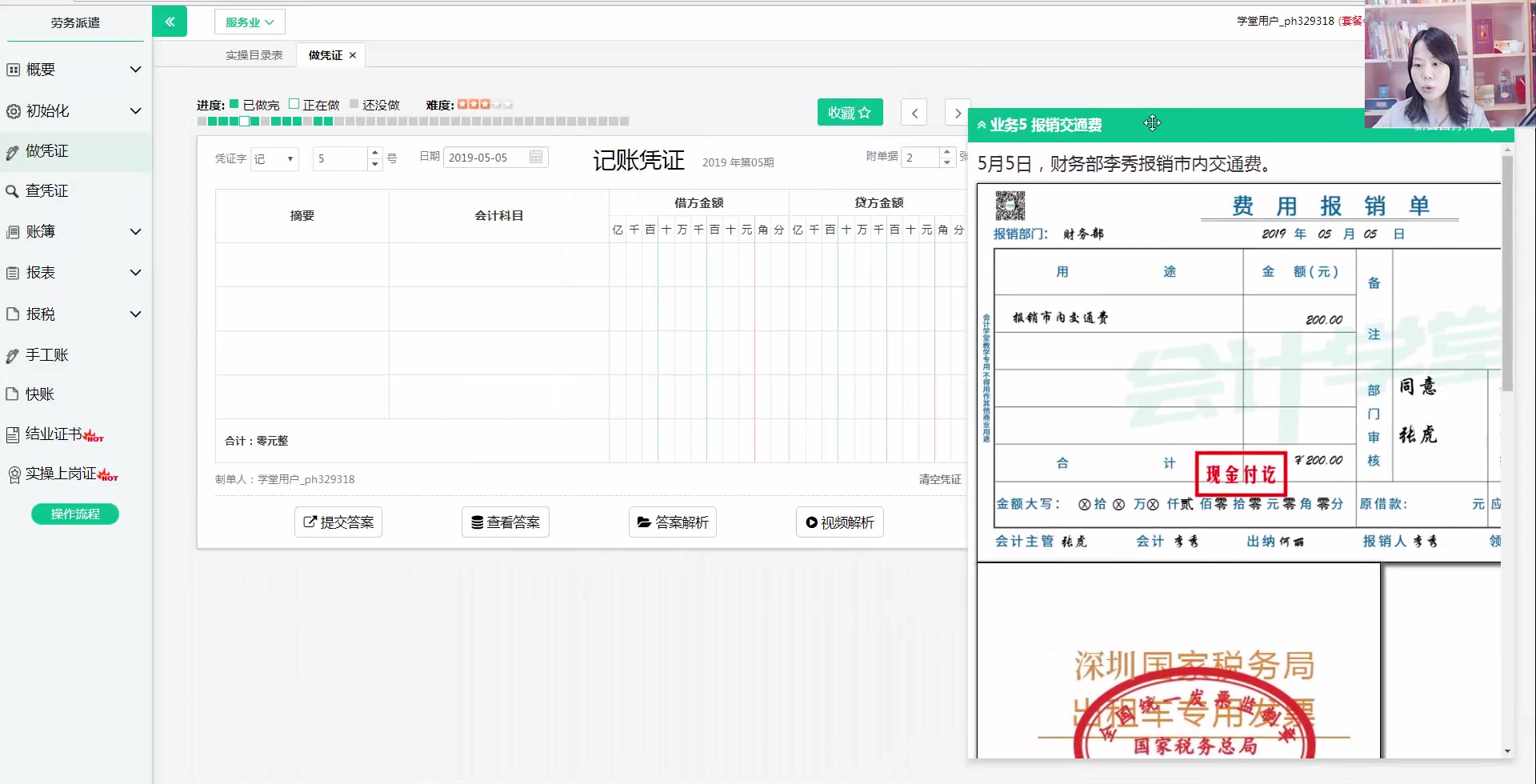Click the 查看答案 button
This screenshot has width=1536, height=784.
pyautogui.click(x=506, y=522)
